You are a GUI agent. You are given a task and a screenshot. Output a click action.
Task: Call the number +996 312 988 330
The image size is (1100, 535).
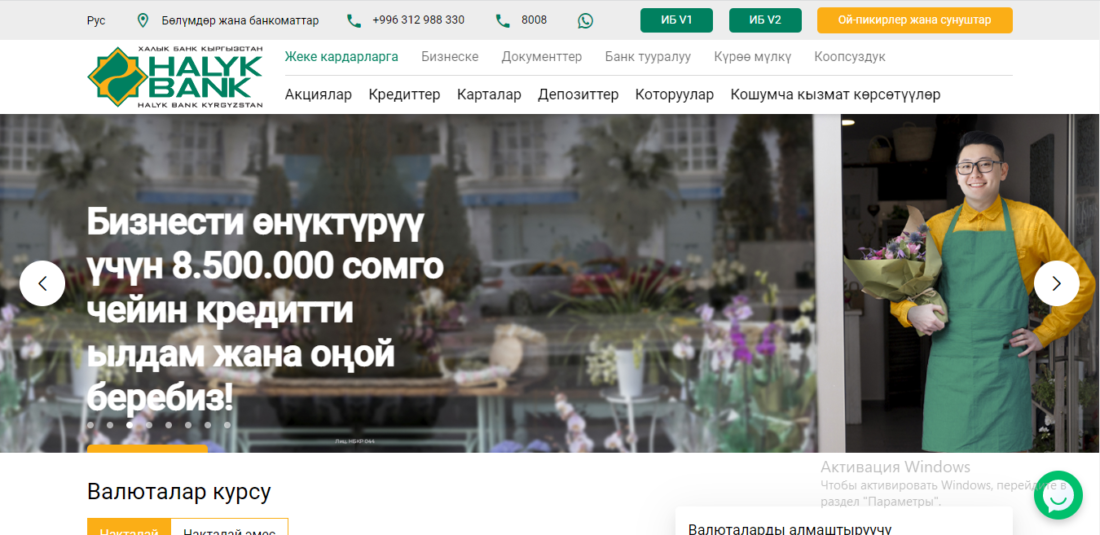tap(418, 20)
